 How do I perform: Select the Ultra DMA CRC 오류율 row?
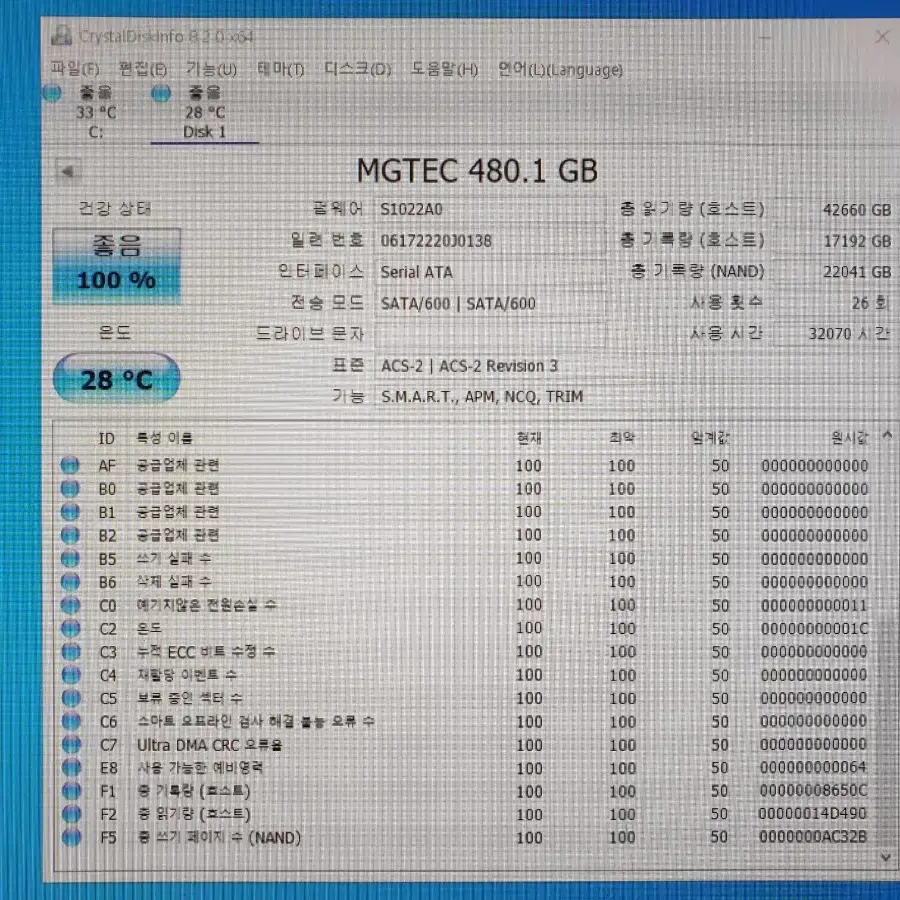(465, 745)
